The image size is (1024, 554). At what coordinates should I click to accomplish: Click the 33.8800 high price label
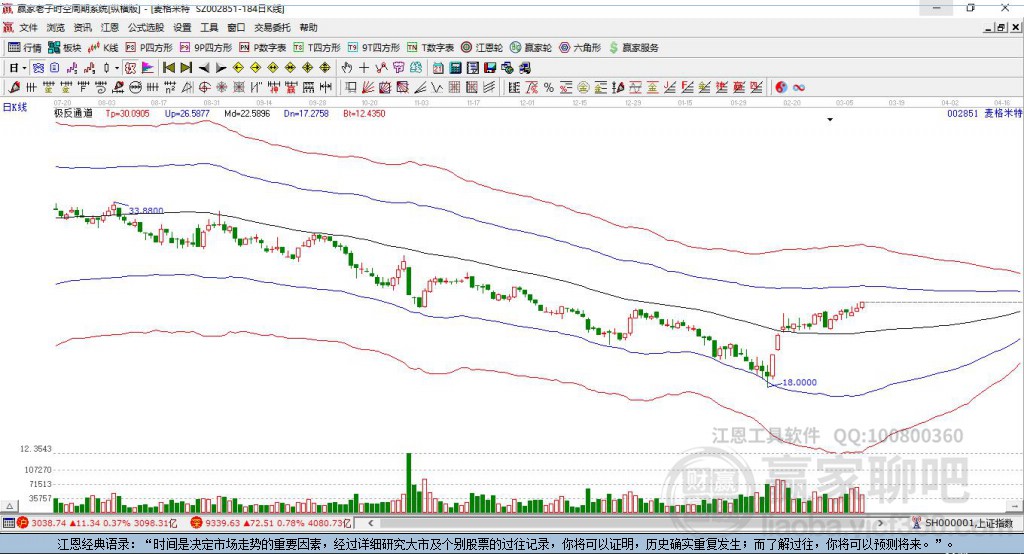[146, 210]
